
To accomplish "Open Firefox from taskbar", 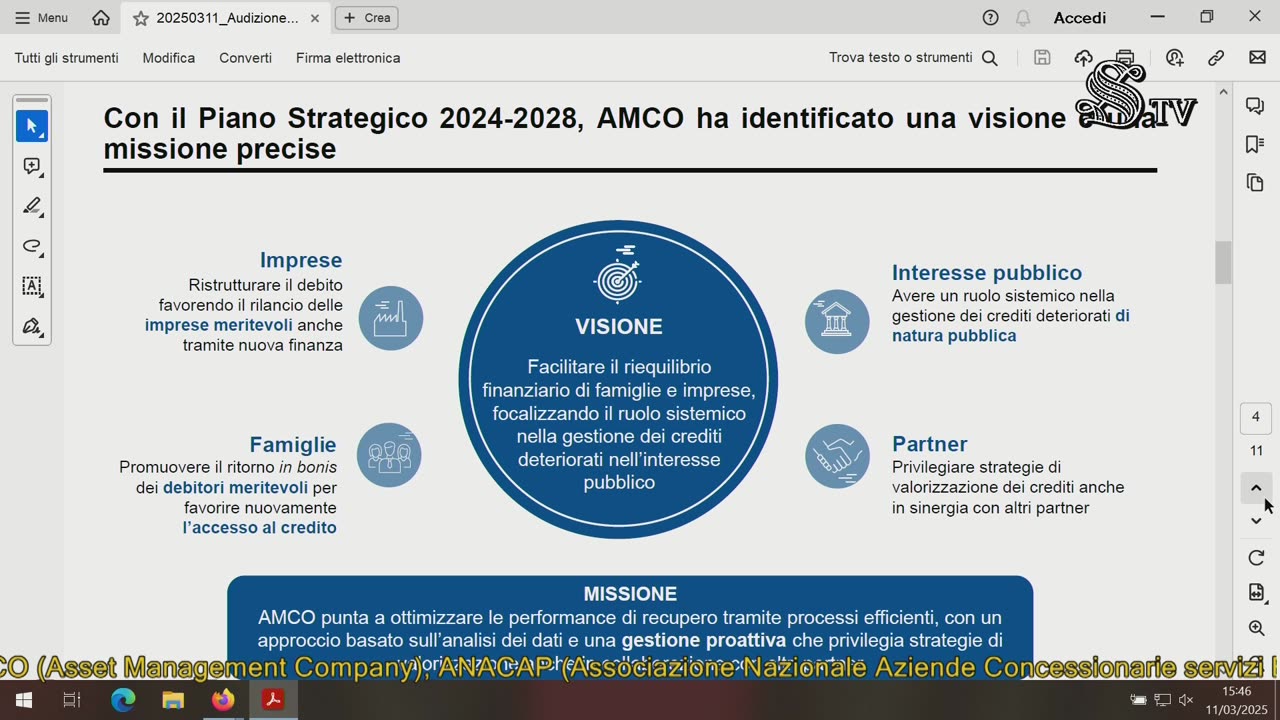I will (223, 700).
